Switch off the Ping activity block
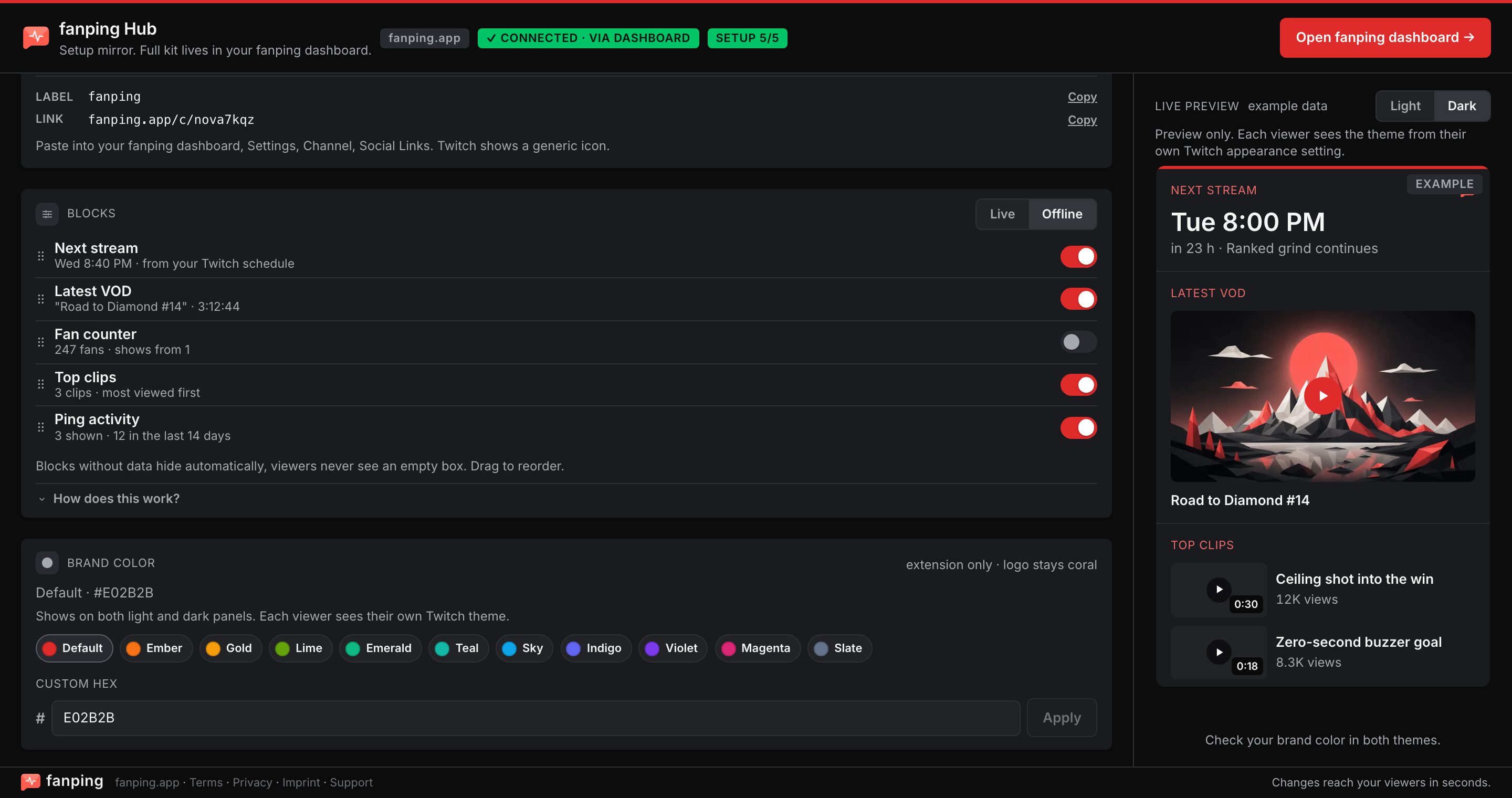This screenshot has height=798, width=1512. [1078, 428]
